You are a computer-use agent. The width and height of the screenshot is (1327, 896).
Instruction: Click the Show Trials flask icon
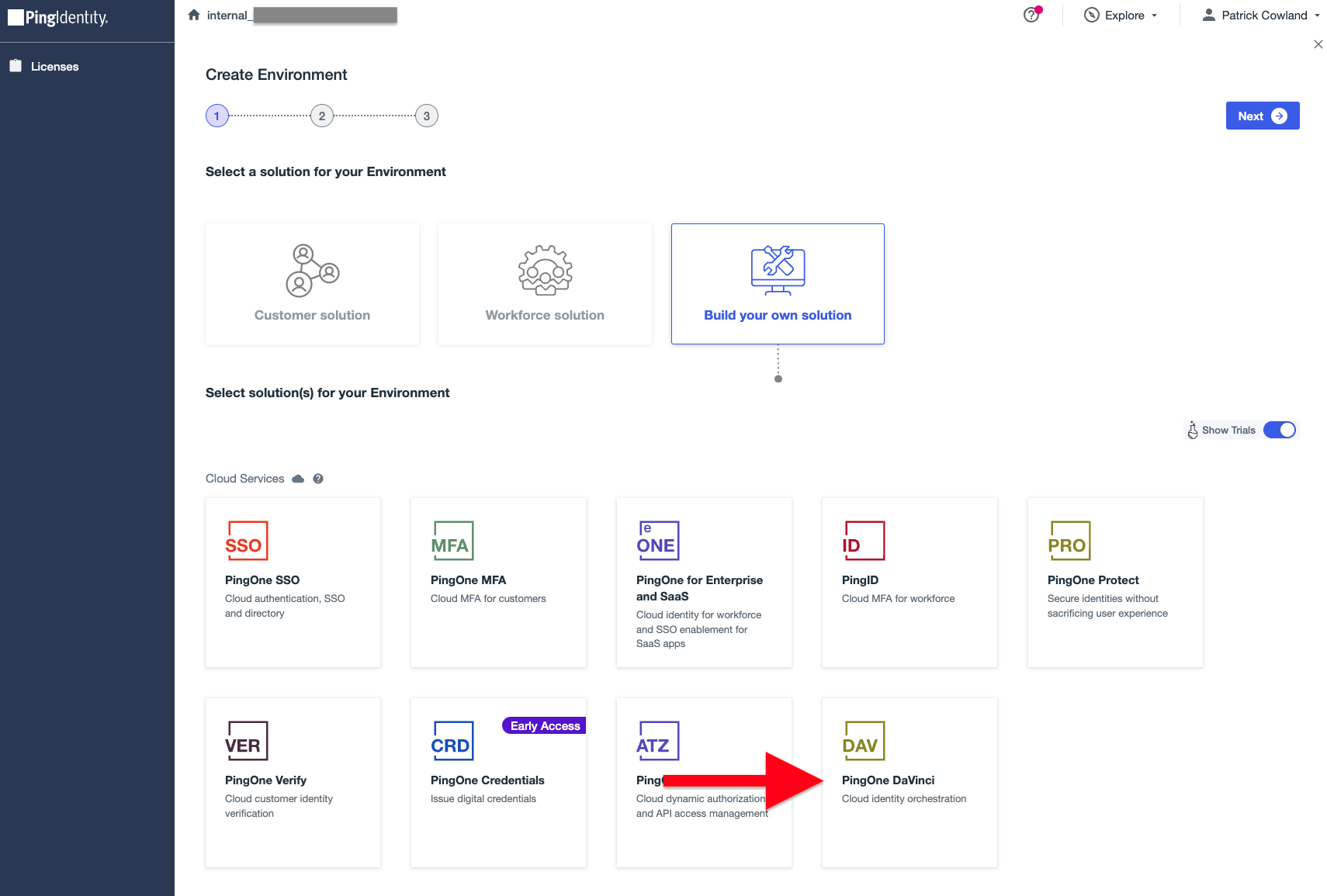1193,430
